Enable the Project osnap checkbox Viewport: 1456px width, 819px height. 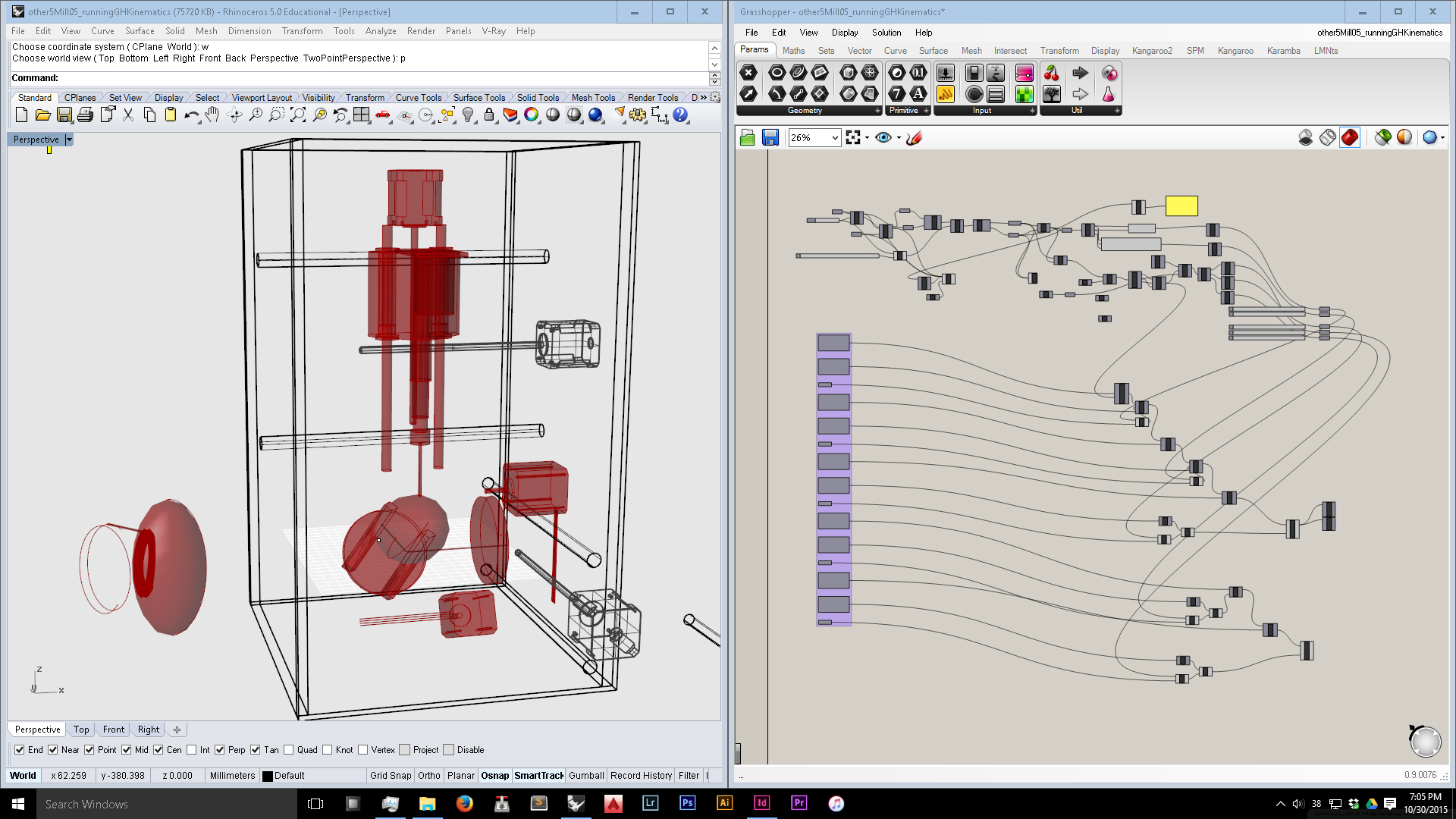(x=405, y=750)
